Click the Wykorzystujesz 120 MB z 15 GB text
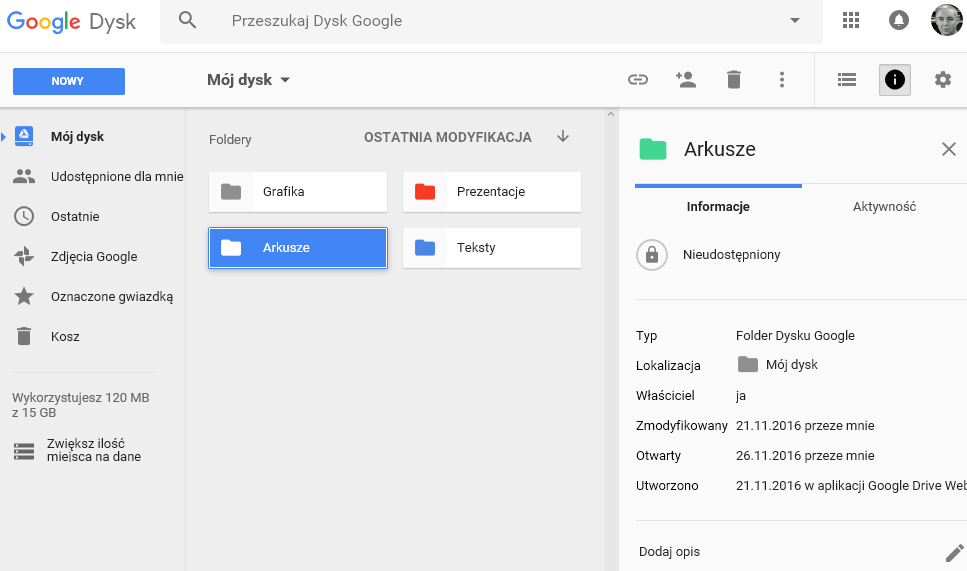 coord(81,405)
